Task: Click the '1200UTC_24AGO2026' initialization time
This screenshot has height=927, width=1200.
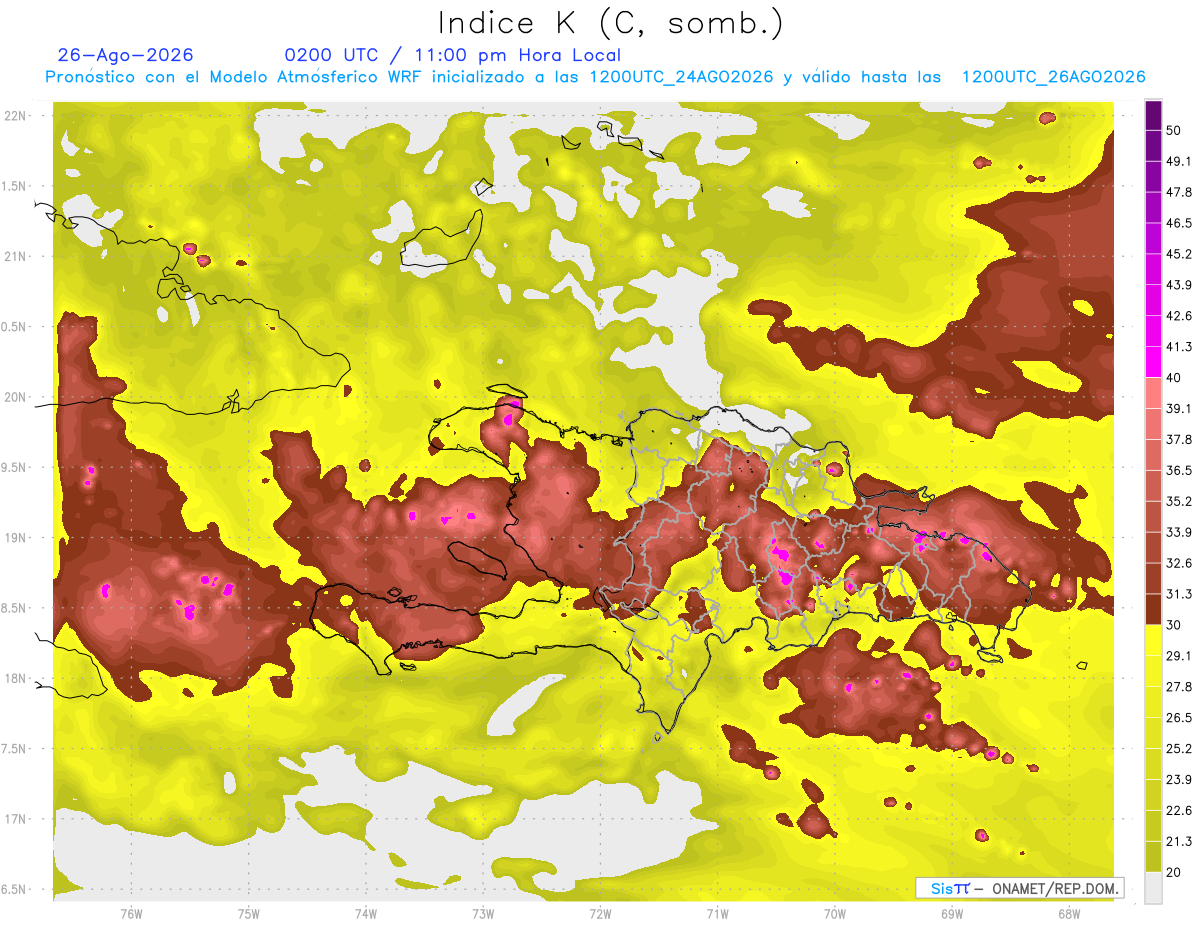Action: click(x=681, y=77)
